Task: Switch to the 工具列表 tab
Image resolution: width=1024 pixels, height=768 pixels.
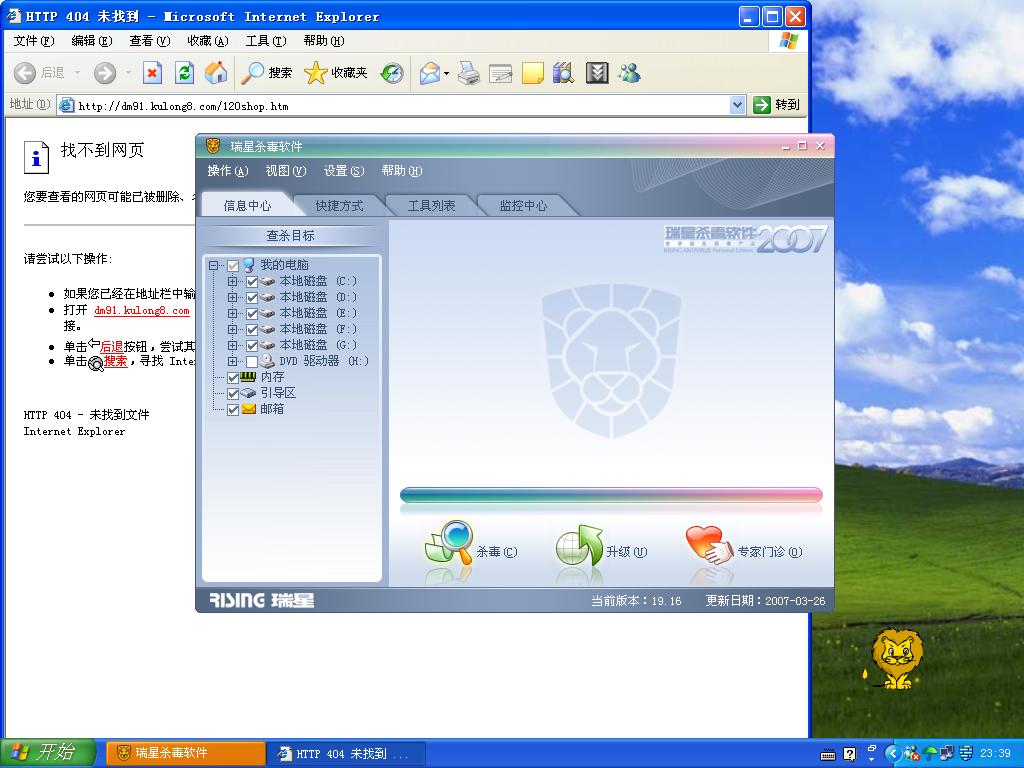Action: click(431, 206)
